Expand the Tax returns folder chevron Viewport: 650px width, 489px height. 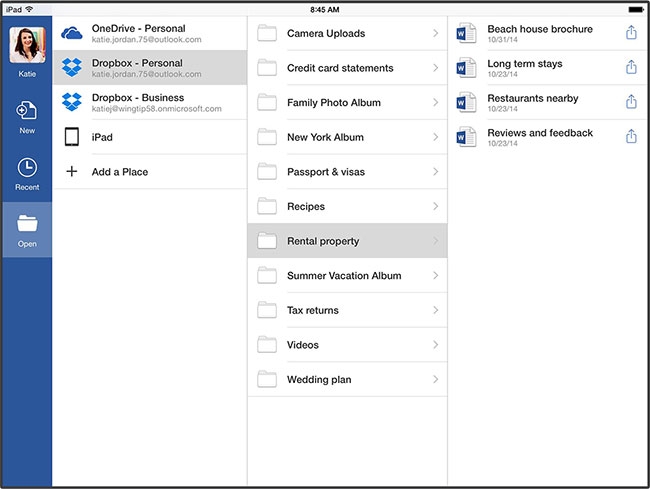tap(435, 311)
